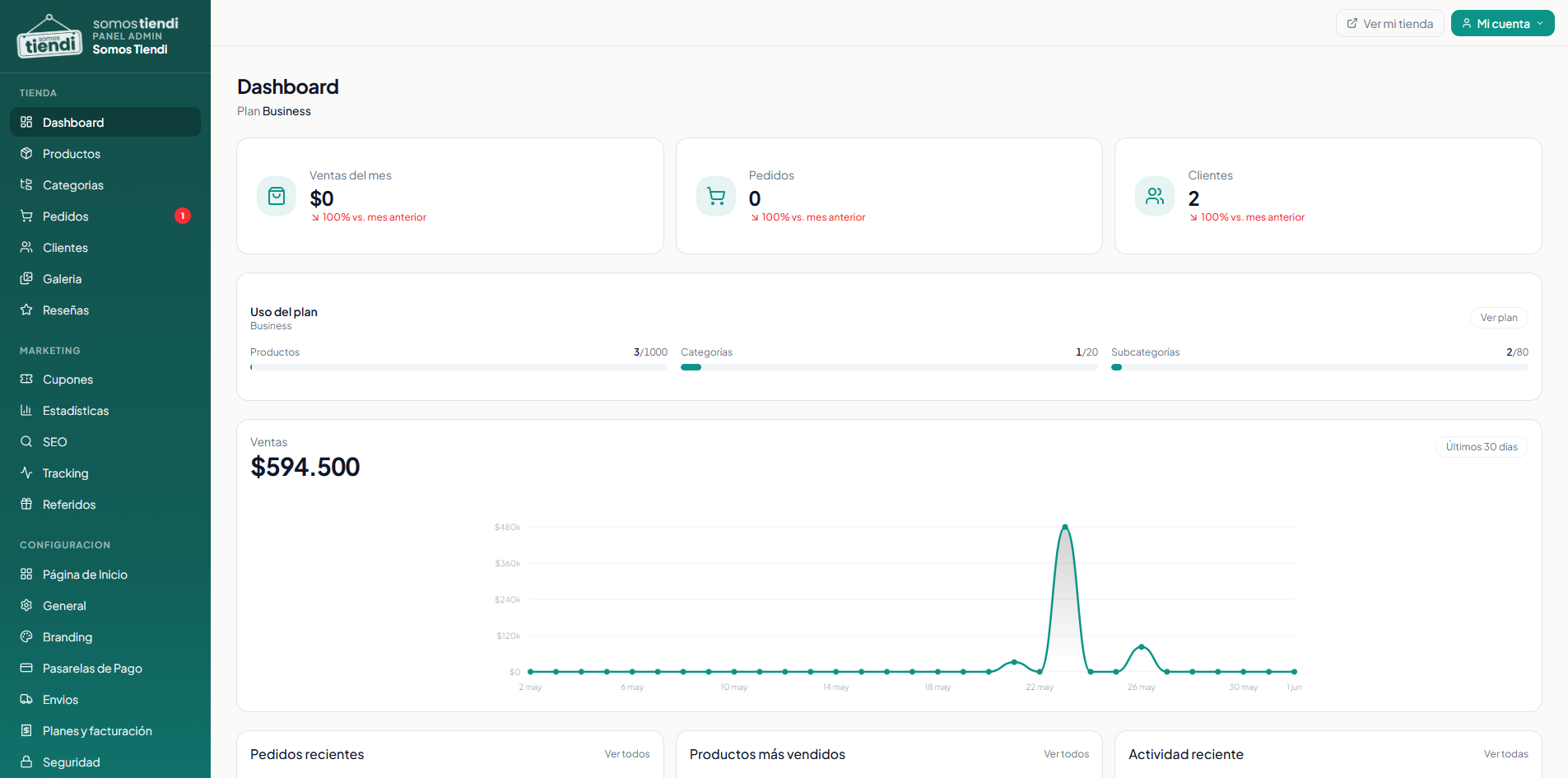Click the red notification badge on Pedidos
Viewport: 1568px width, 778px height.
(x=183, y=216)
